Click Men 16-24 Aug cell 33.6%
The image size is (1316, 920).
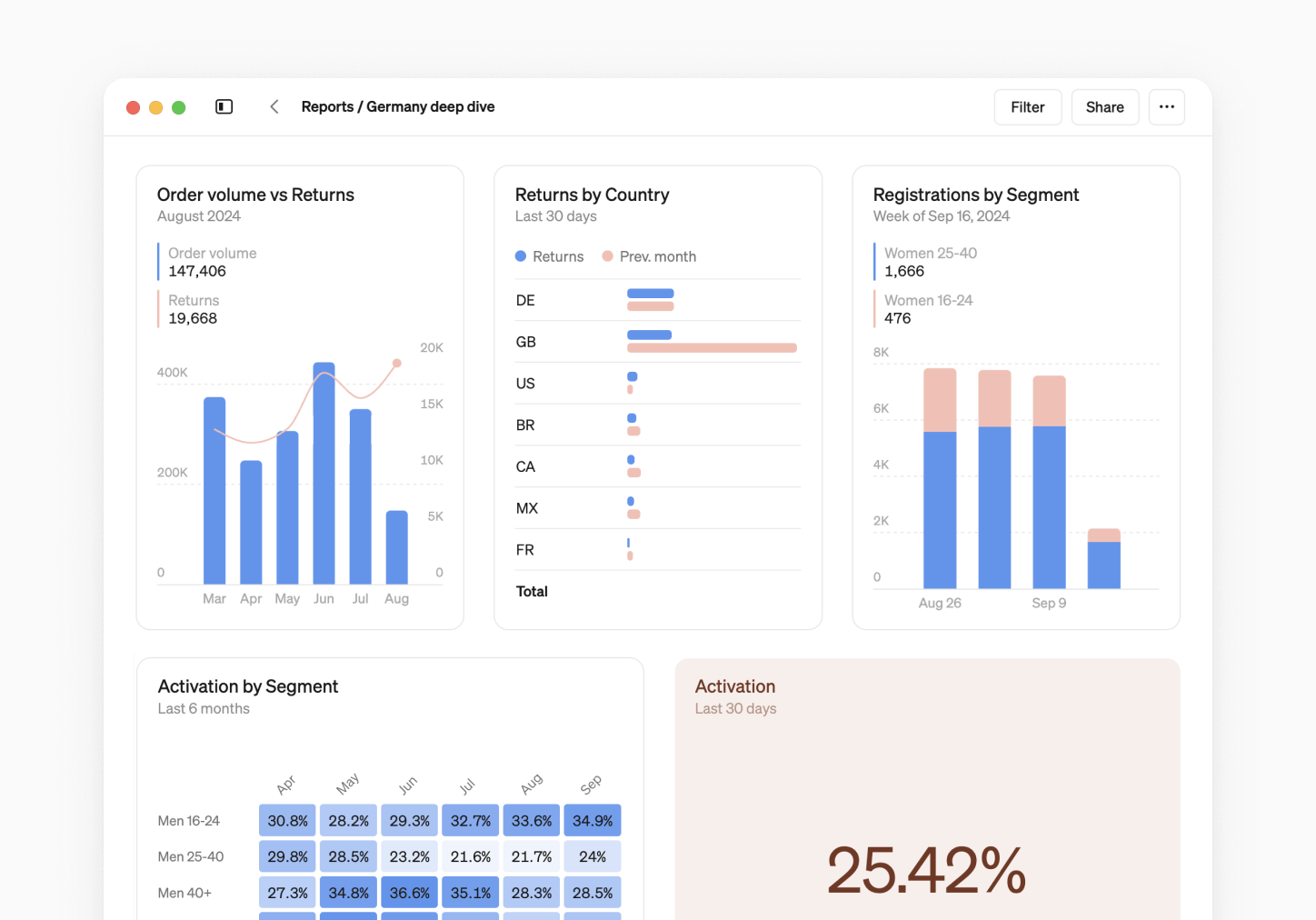click(x=532, y=821)
